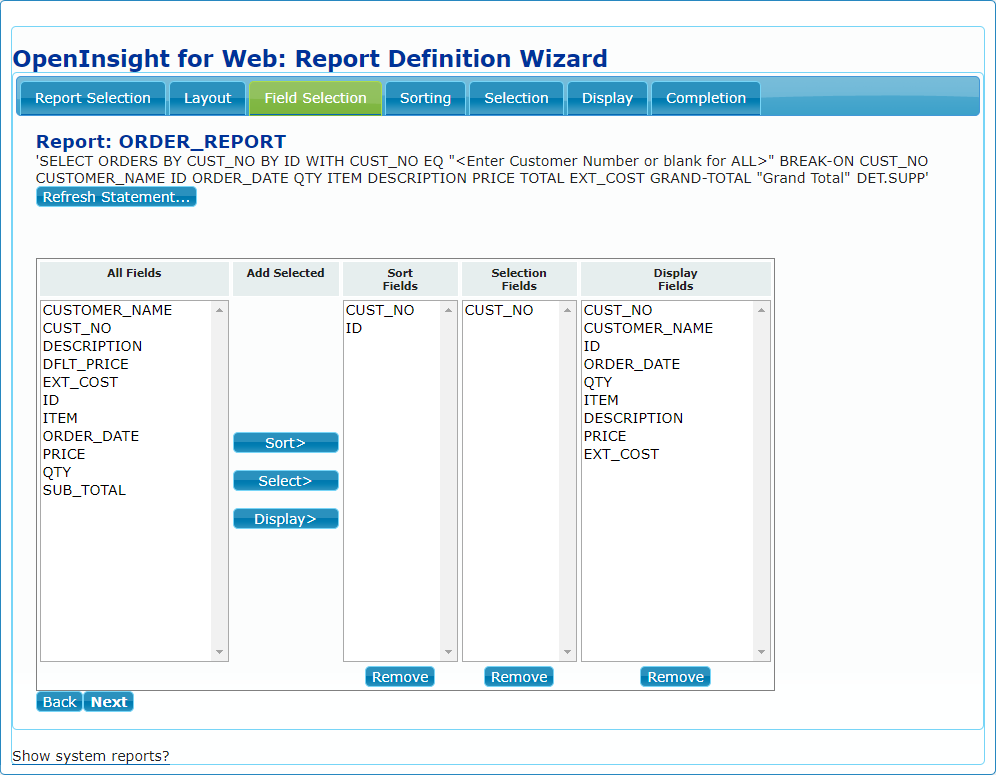The image size is (996, 775).
Task: Click the Display> button
Action: (285, 519)
